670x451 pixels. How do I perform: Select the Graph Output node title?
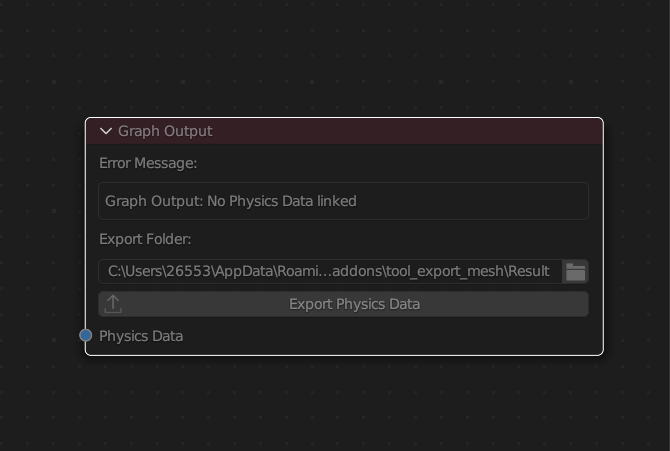165,131
